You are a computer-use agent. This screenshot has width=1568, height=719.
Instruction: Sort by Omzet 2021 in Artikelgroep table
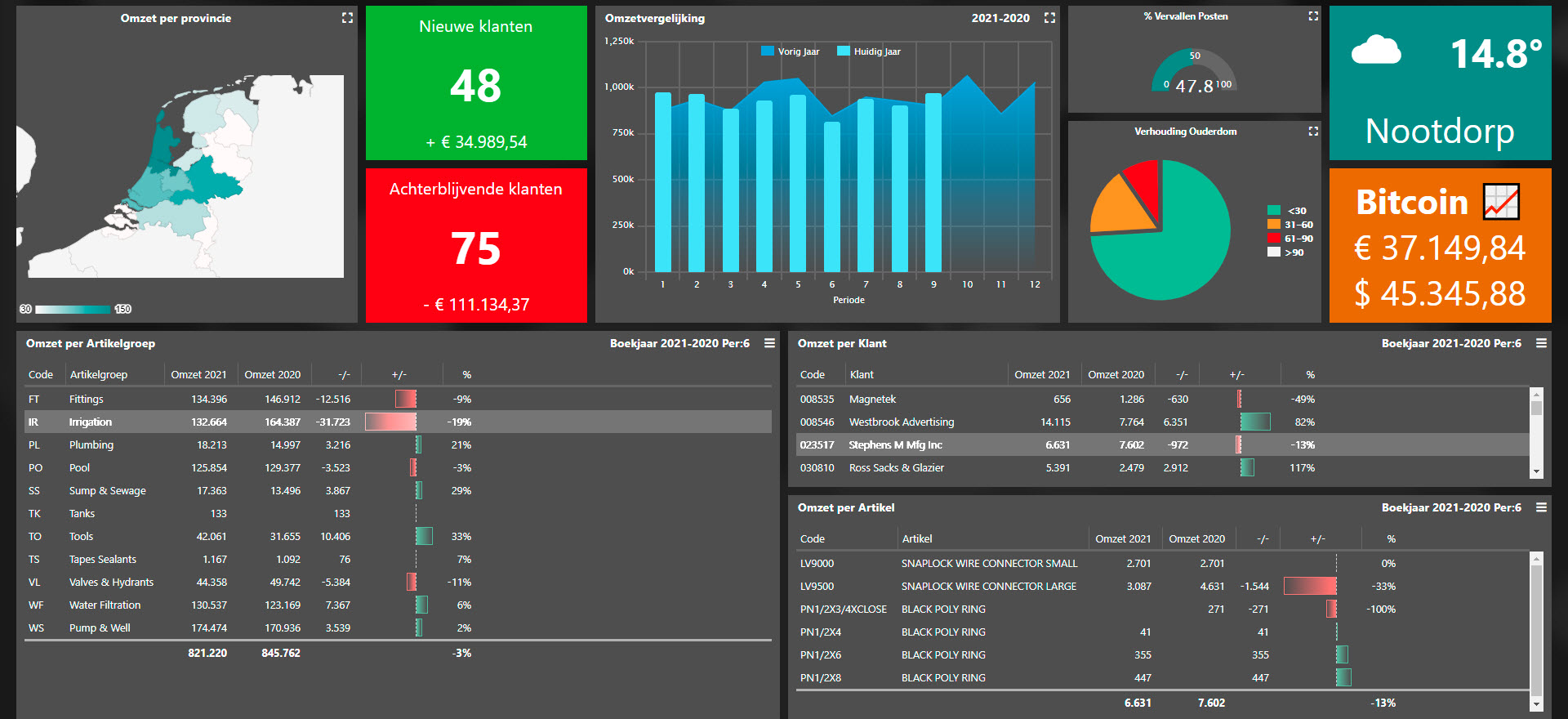198,375
